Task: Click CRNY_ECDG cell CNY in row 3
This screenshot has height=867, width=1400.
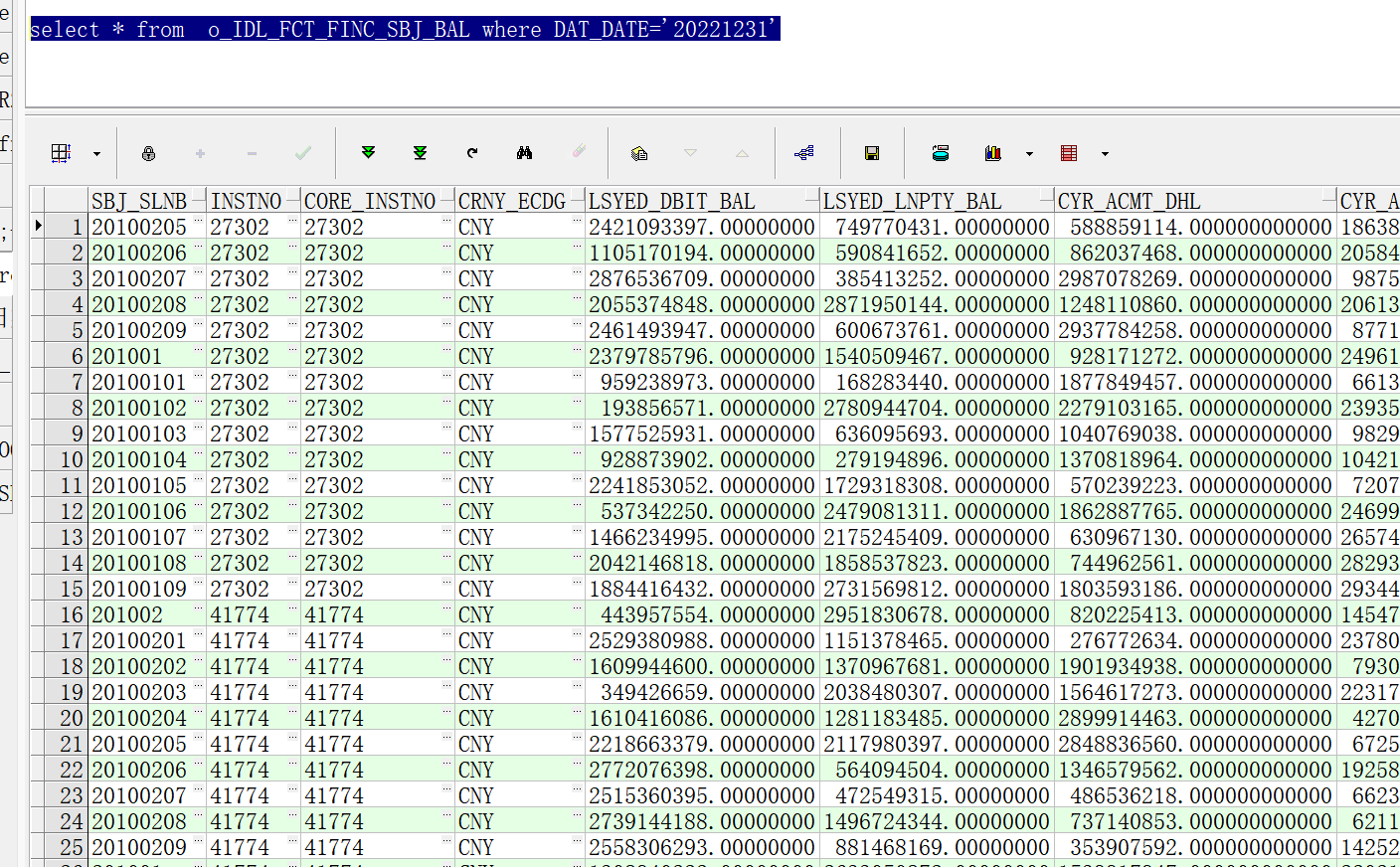Action: point(520,278)
